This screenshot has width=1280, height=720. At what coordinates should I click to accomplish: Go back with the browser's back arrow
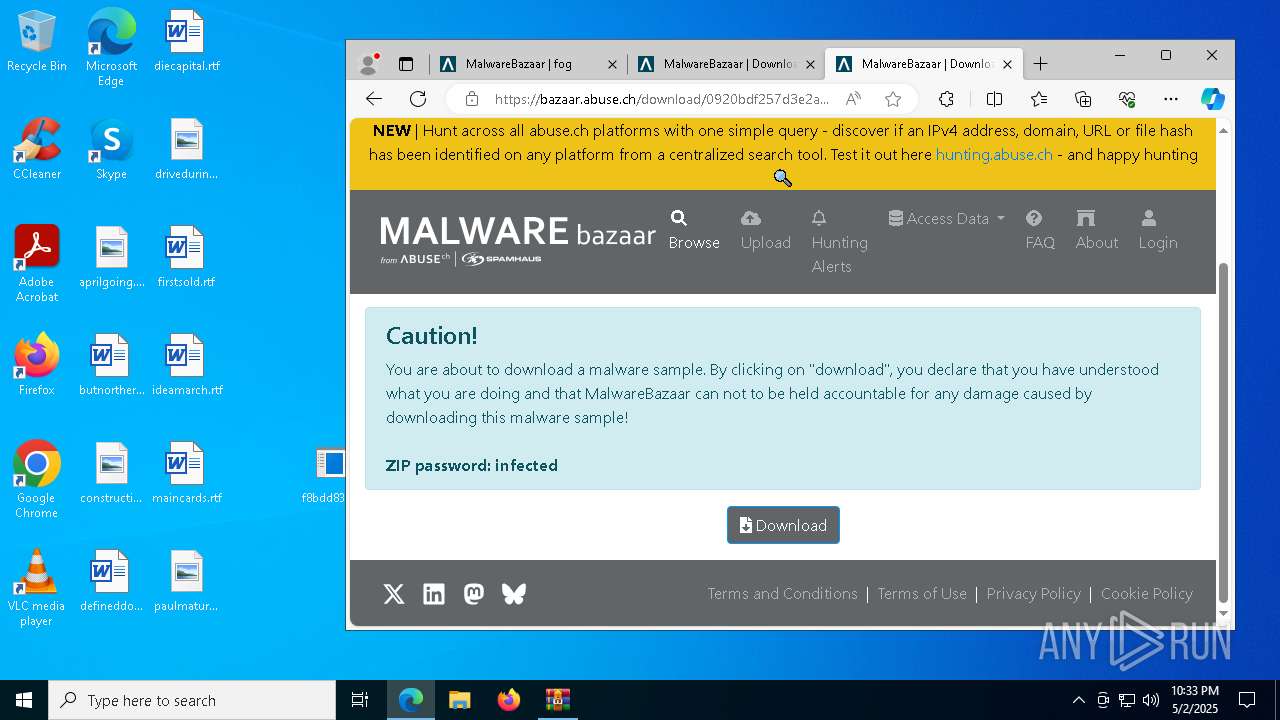[374, 98]
